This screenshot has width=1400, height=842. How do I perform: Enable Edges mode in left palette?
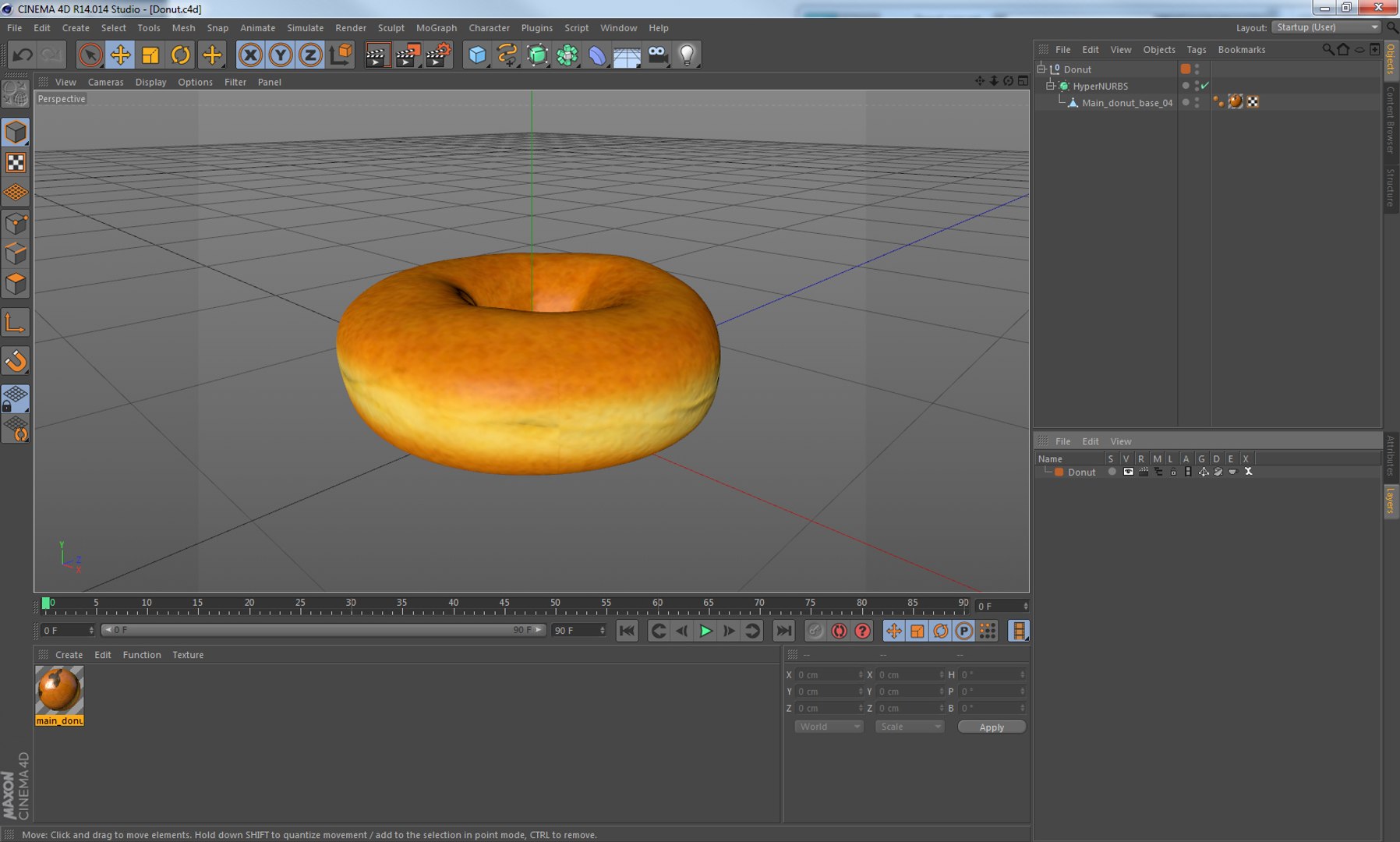16,254
